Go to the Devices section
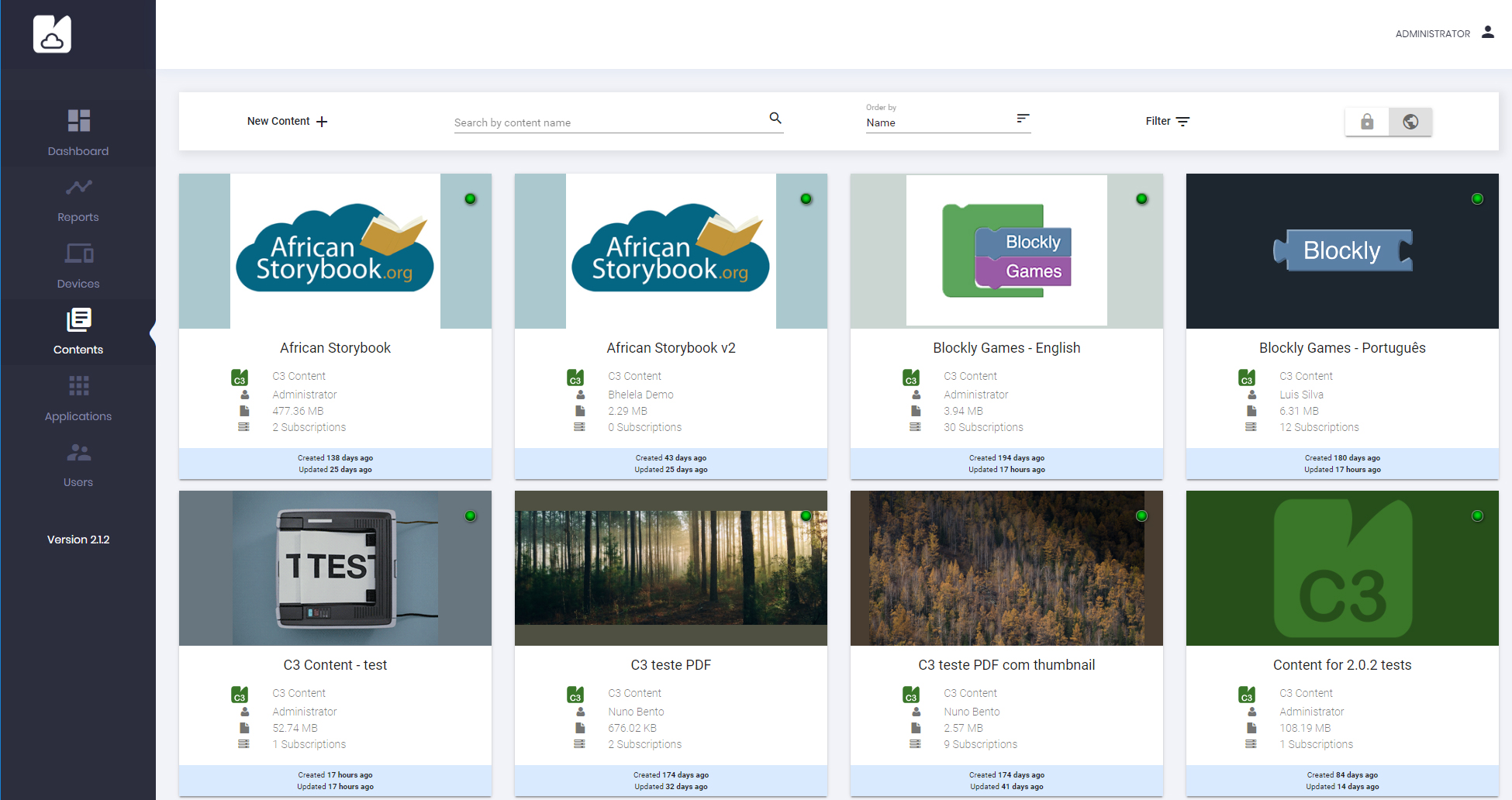The width and height of the screenshot is (1512, 800). coord(78,266)
